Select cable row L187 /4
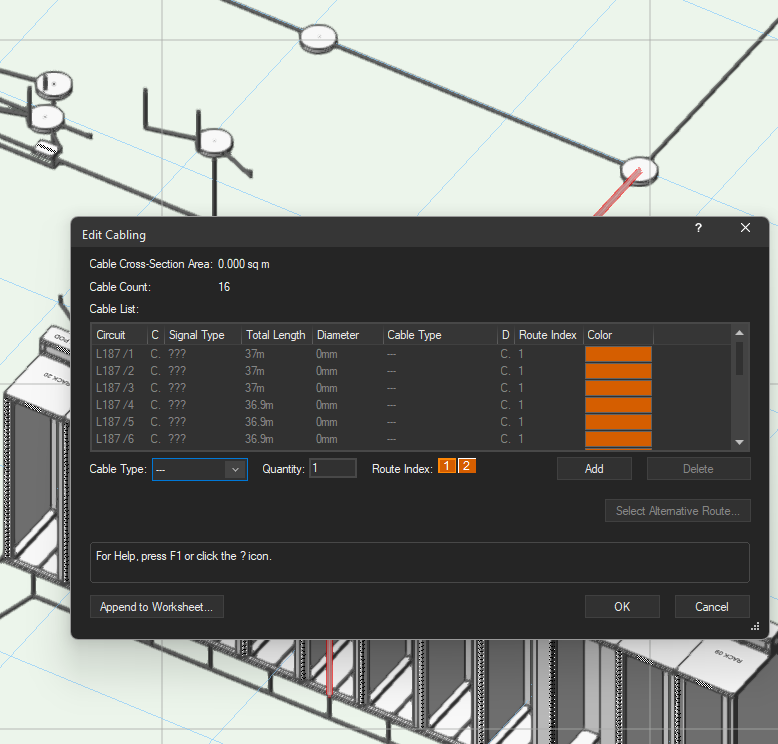This screenshot has height=744, width=778. pos(115,405)
